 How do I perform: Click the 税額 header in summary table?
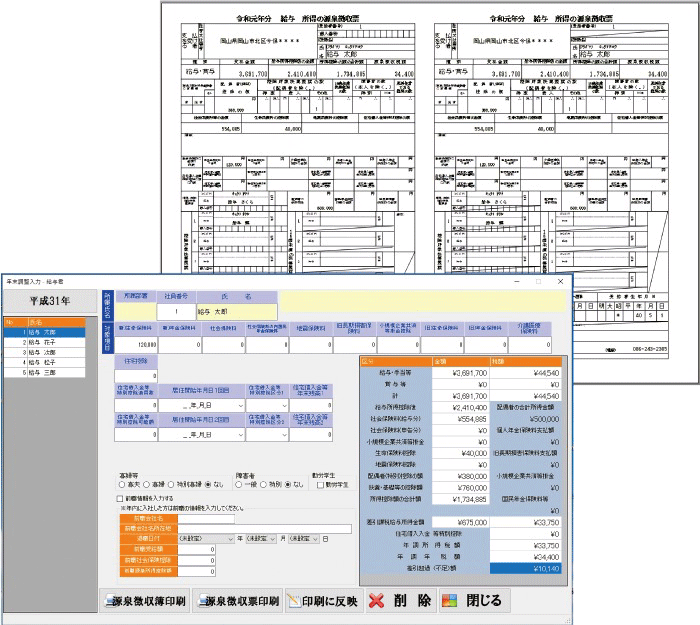coord(525,361)
